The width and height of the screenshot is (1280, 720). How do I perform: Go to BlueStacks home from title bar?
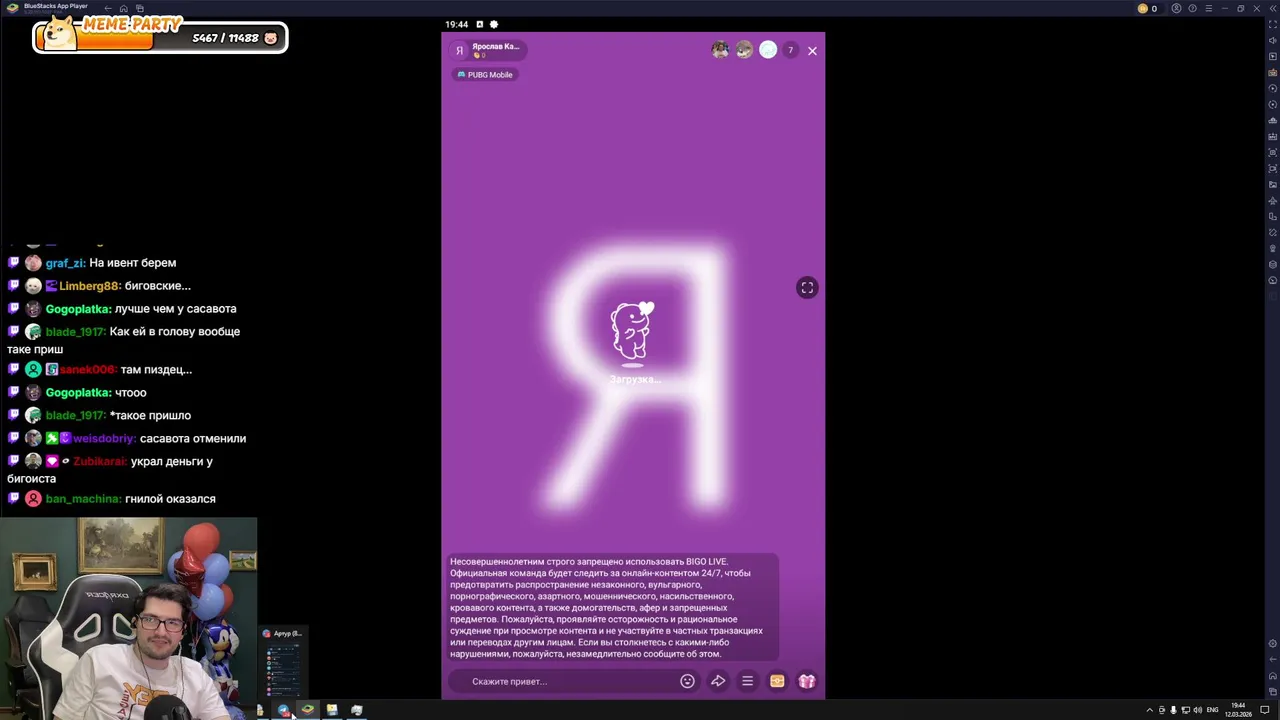click(x=123, y=8)
